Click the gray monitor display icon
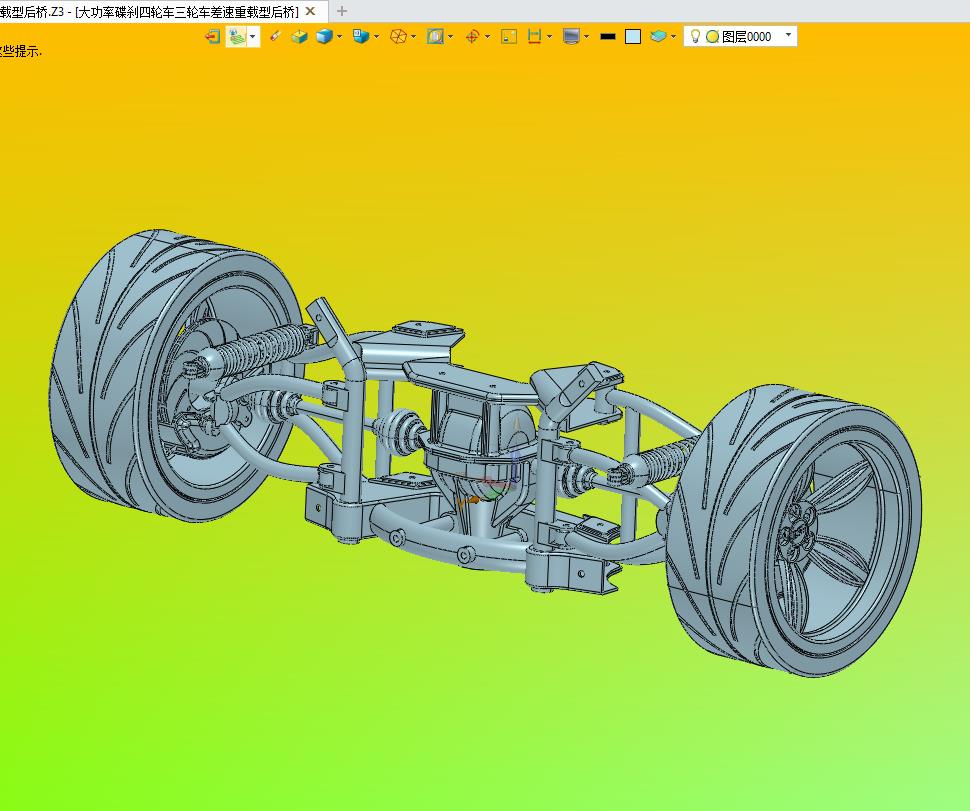This screenshot has height=811, width=970. pos(571,36)
